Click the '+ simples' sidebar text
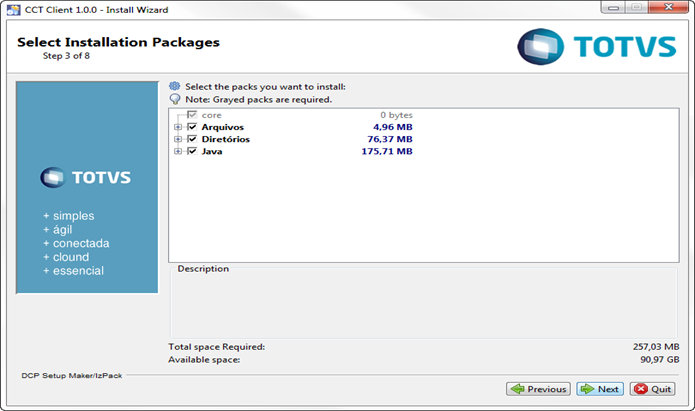The height and width of the screenshot is (411, 695). pyautogui.click(x=69, y=216)
